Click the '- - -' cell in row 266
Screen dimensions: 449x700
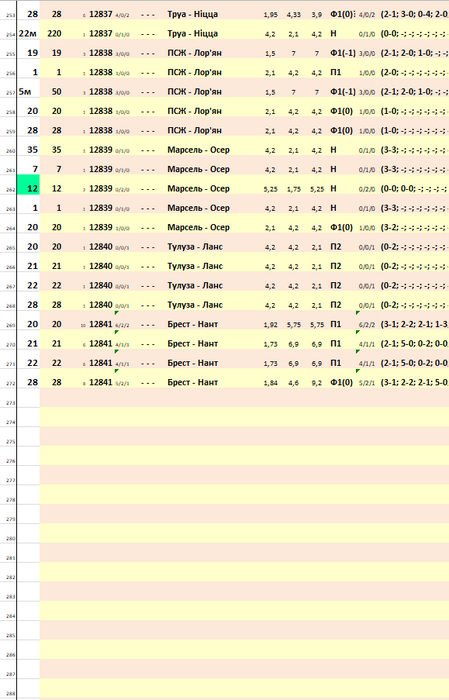tap(148, 267)
